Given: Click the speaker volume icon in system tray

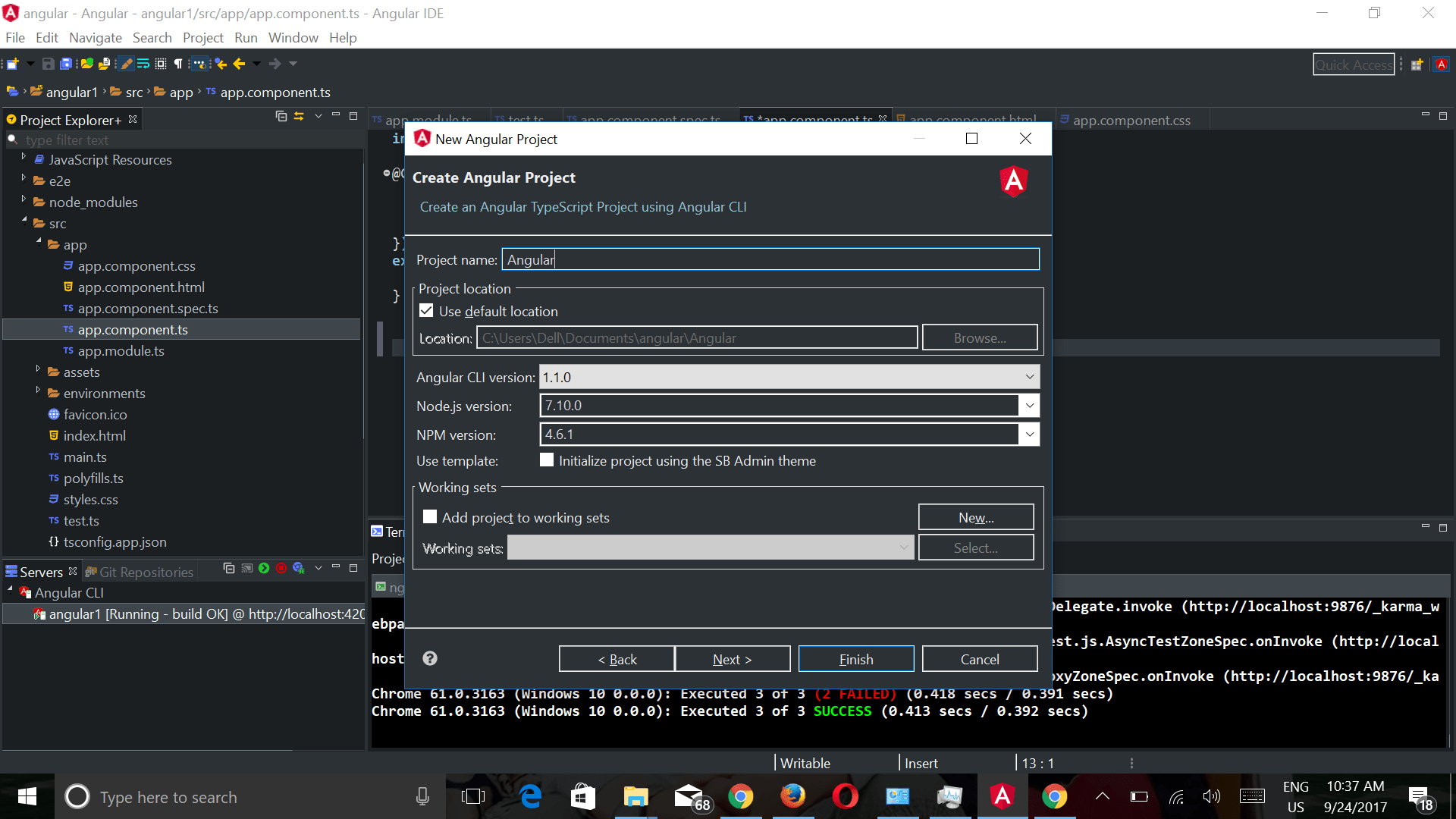Looking at the screenshot, I should 1211,796.
